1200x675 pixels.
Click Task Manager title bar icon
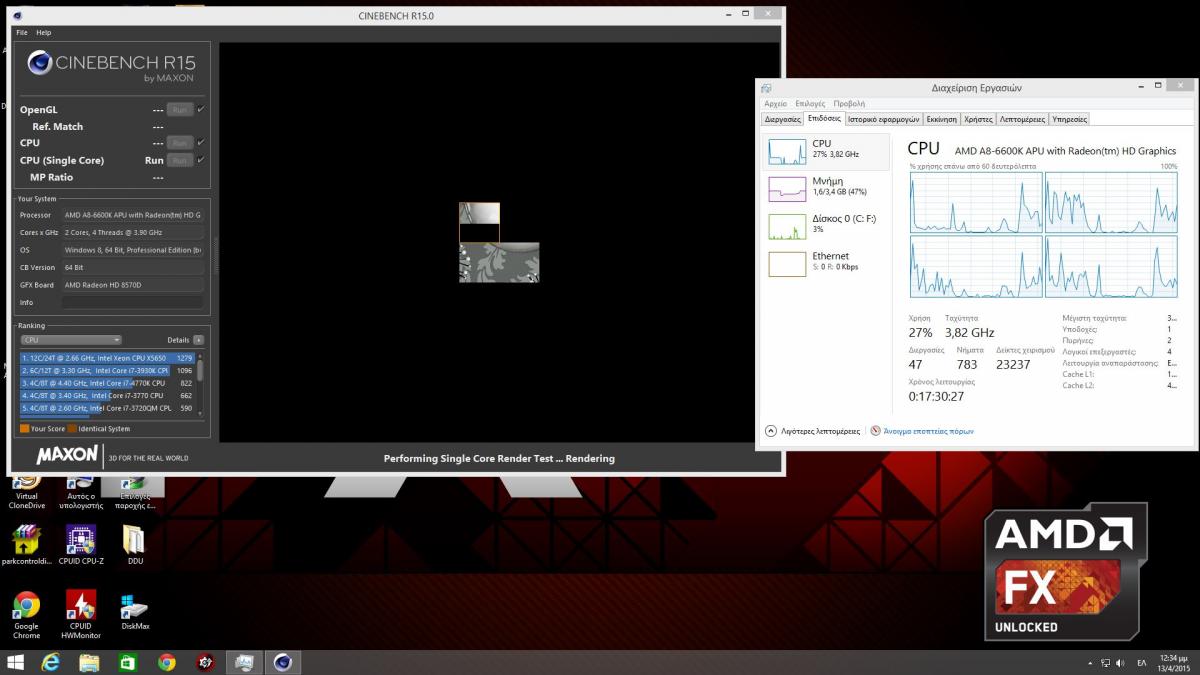point(766,88)
